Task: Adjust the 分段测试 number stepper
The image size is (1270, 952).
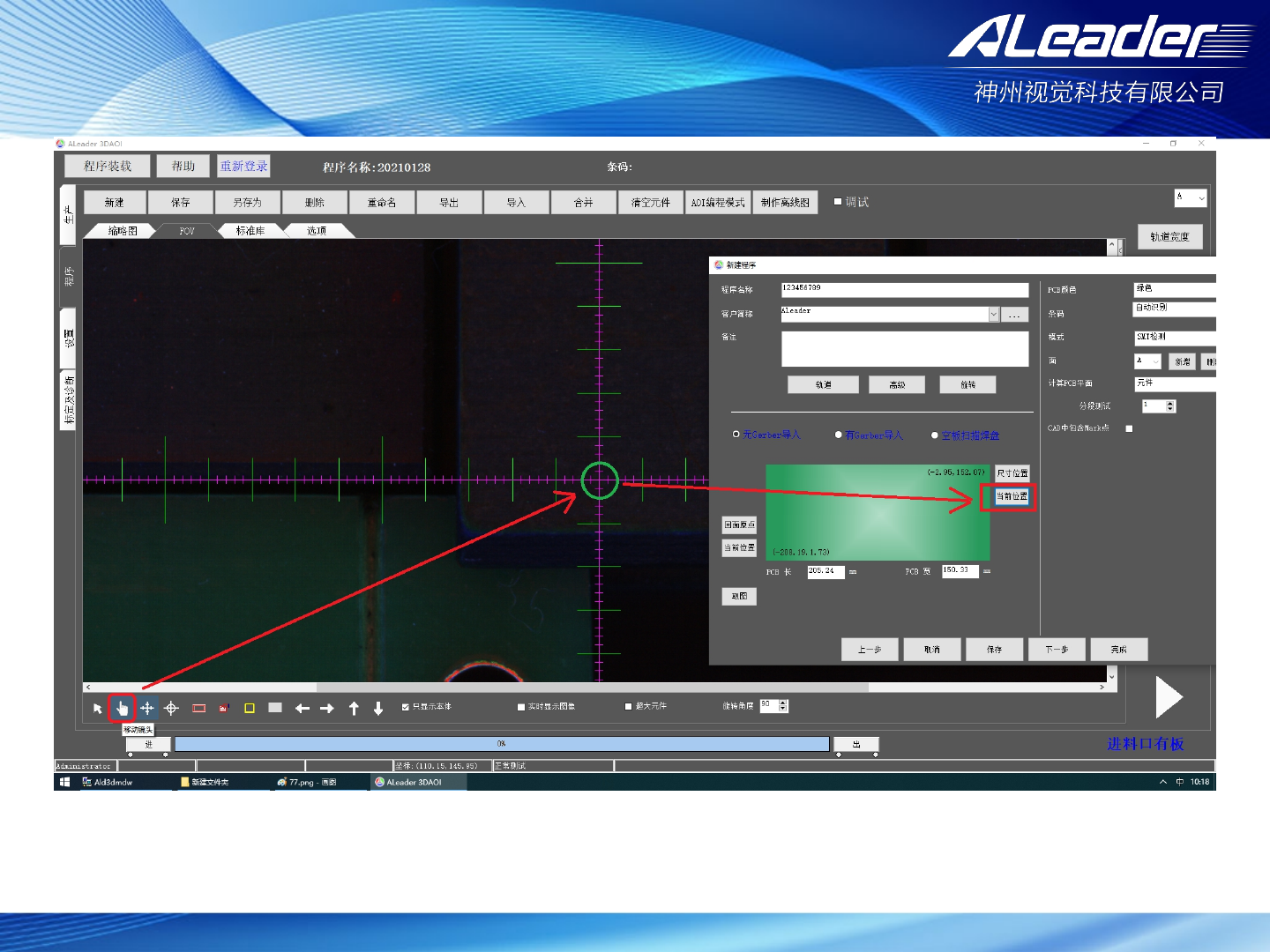Action: pyautogui.click(x=1170, y=406)
